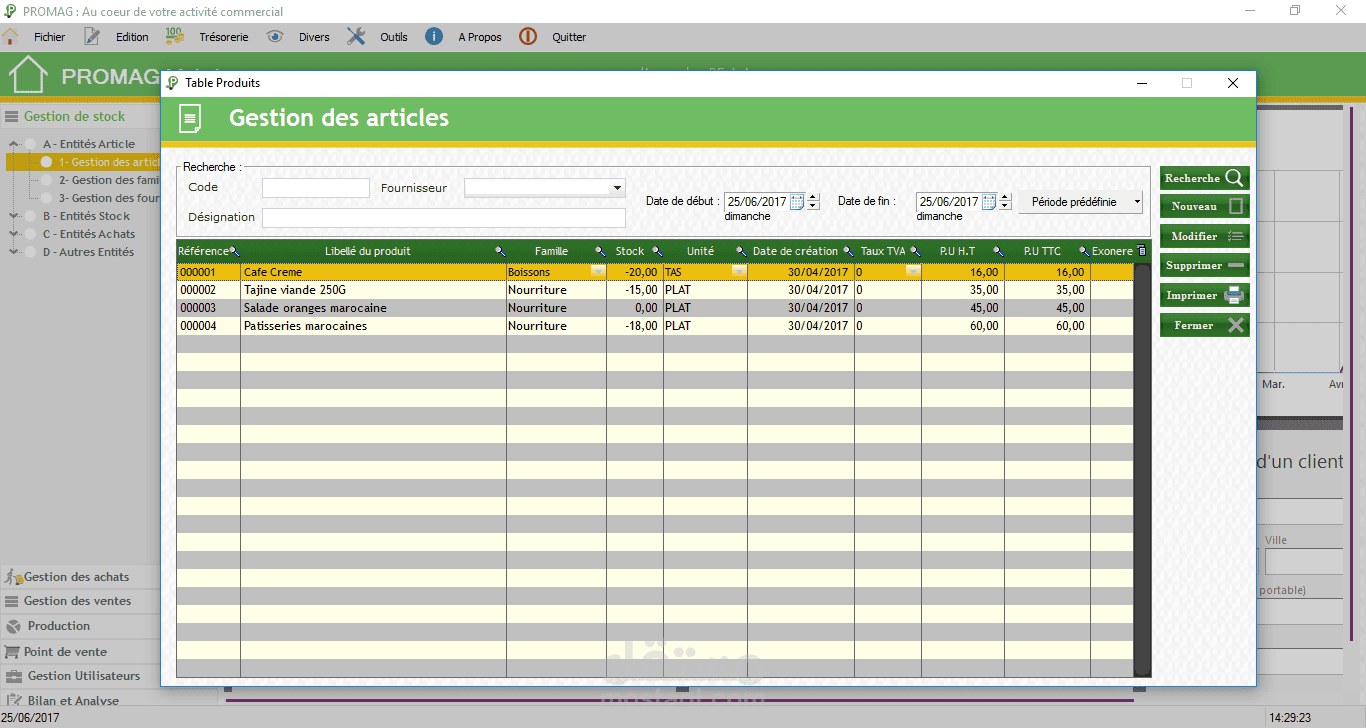The image size is (1366, 728).
Task: Click the Supprimer button
Action: click(1205, 266)
